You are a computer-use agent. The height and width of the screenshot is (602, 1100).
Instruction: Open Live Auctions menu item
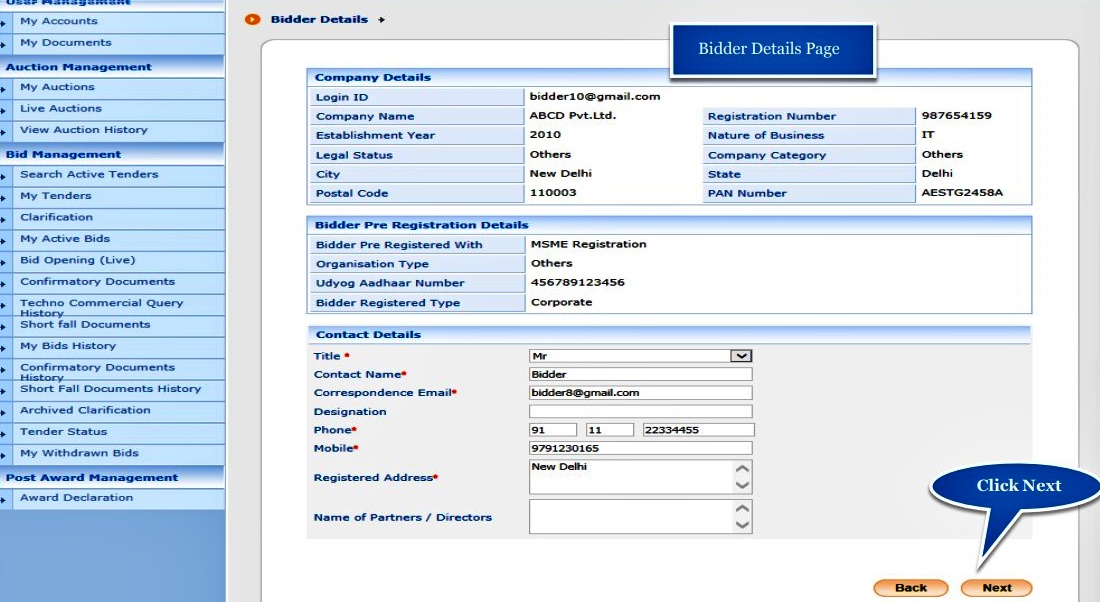coord(61,109)
